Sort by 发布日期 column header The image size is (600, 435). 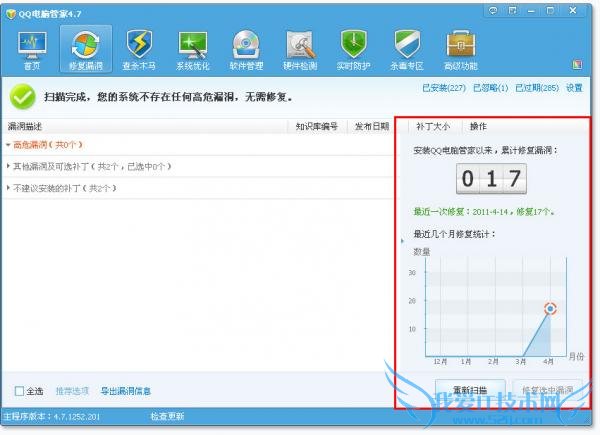point(372,127)
